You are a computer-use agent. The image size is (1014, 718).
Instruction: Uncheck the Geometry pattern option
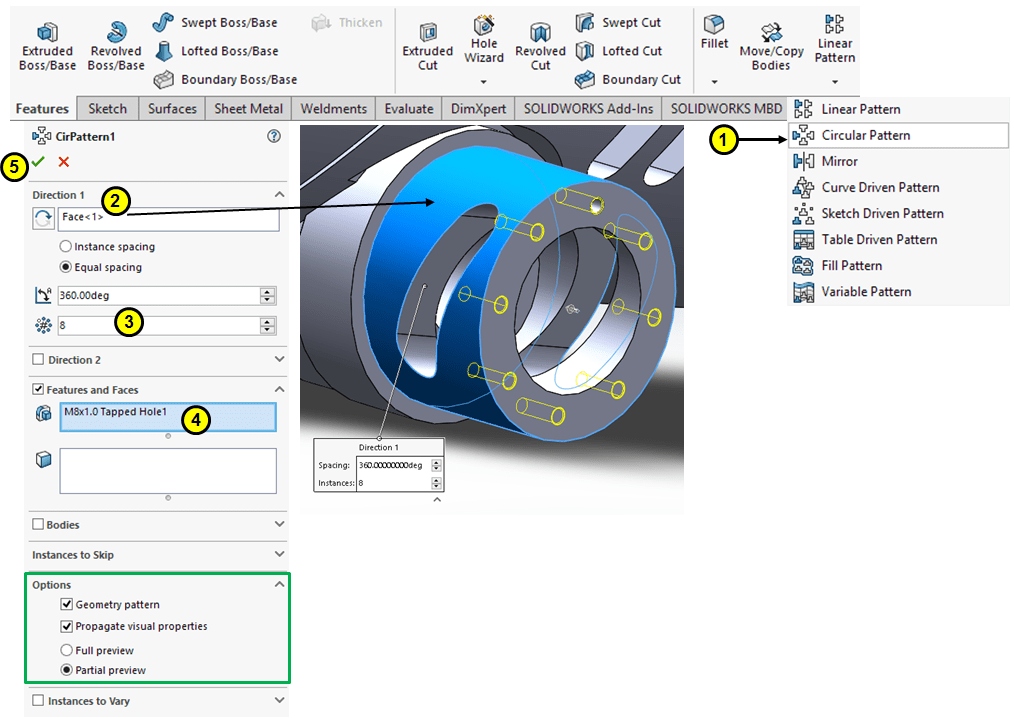click(66, 605)
